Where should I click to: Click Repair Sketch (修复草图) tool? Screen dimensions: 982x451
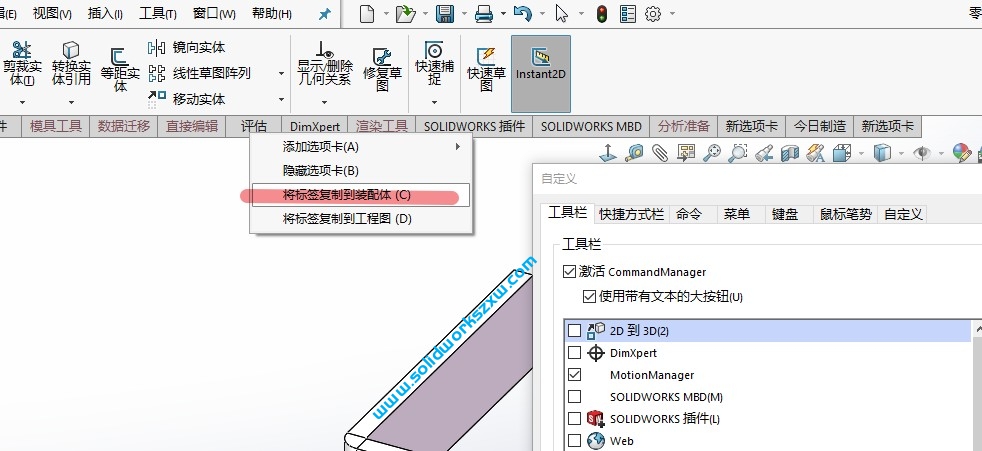382,69
